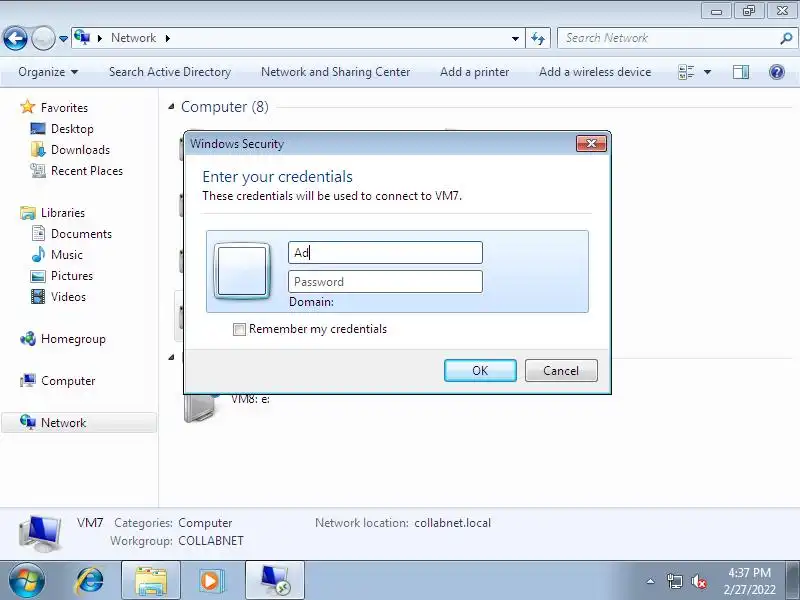Click the user name field containing Ad
The height and width of the screenshot is (600, 800).
tap(385, 253)
